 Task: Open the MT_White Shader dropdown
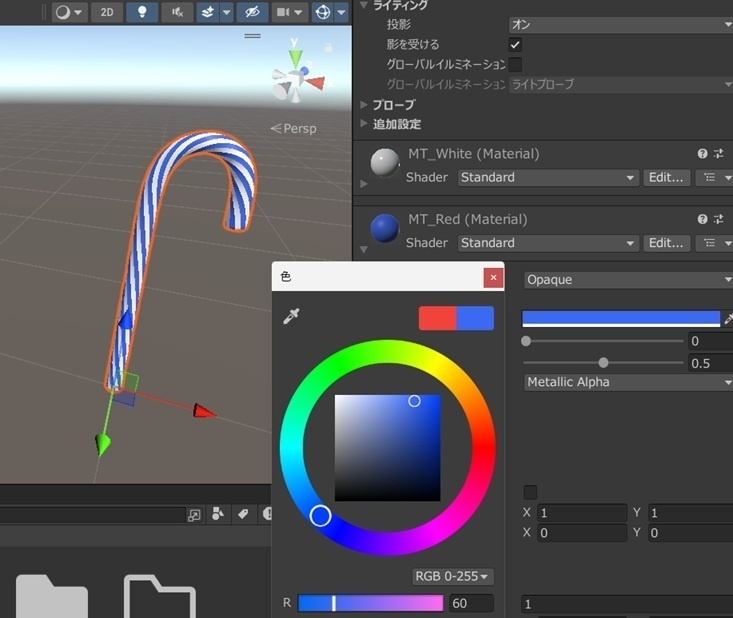coord(548,178)
